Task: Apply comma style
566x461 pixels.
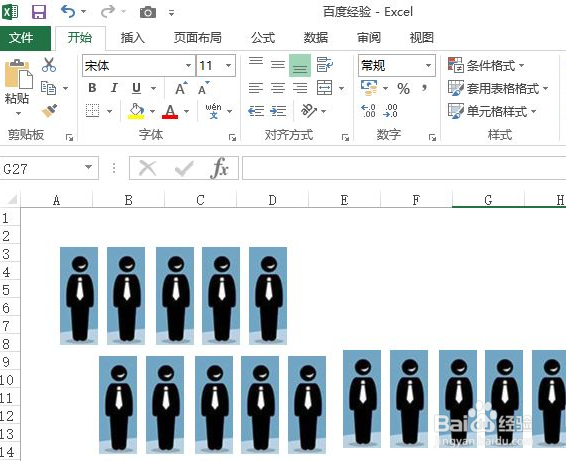Action: (424, 88)
